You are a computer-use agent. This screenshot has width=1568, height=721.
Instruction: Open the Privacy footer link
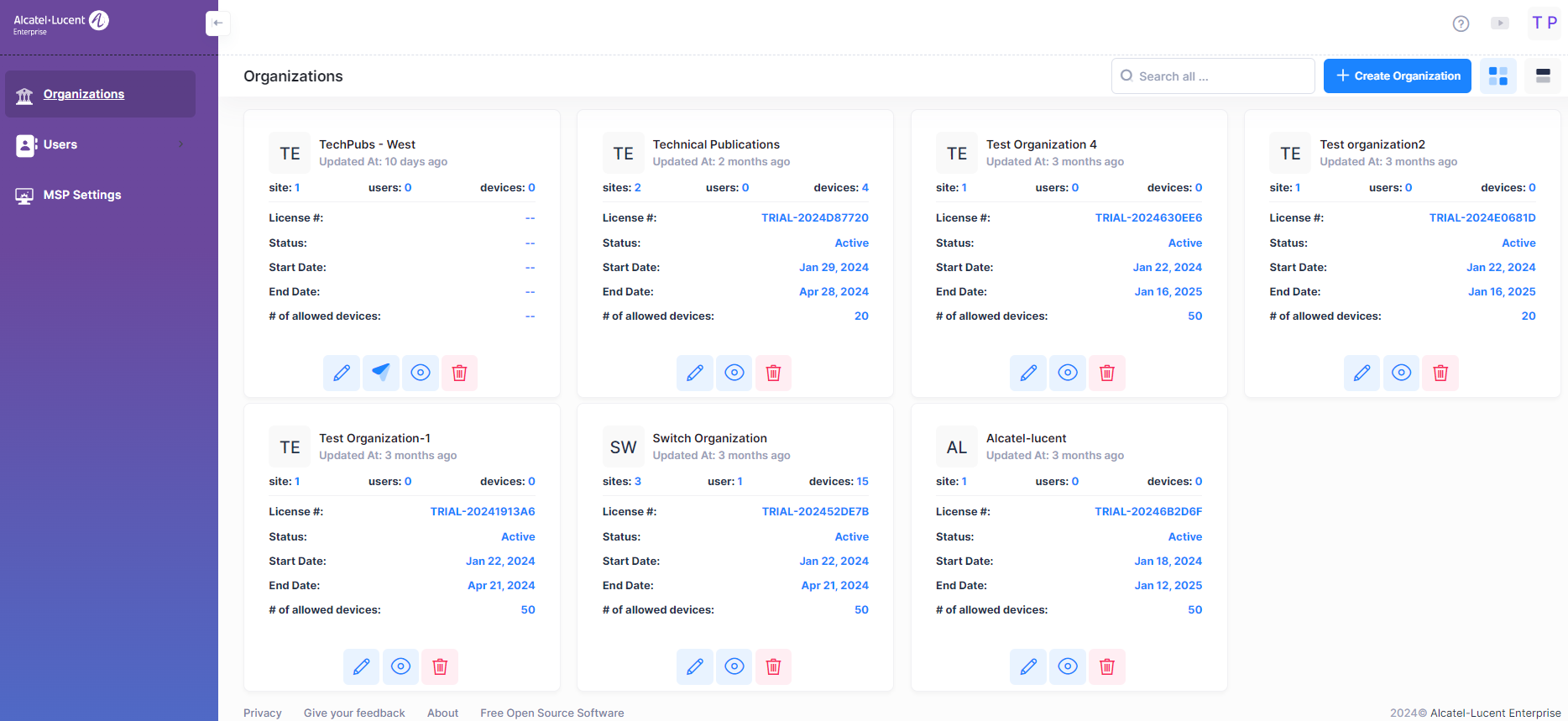pyautogui.click(x=263, y=713)
